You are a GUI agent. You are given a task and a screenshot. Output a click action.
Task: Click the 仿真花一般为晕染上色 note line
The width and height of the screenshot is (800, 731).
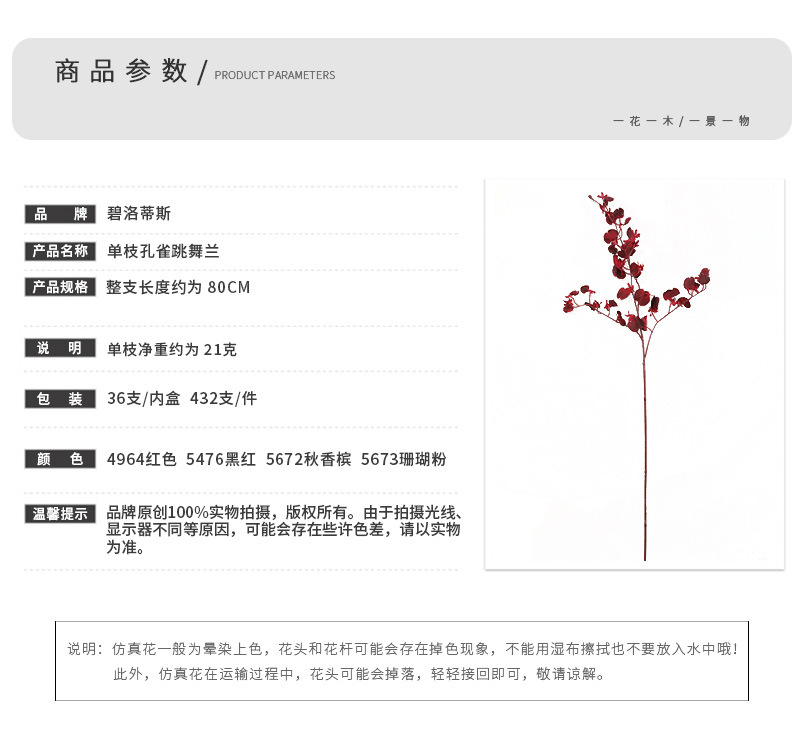pos(403,649)
